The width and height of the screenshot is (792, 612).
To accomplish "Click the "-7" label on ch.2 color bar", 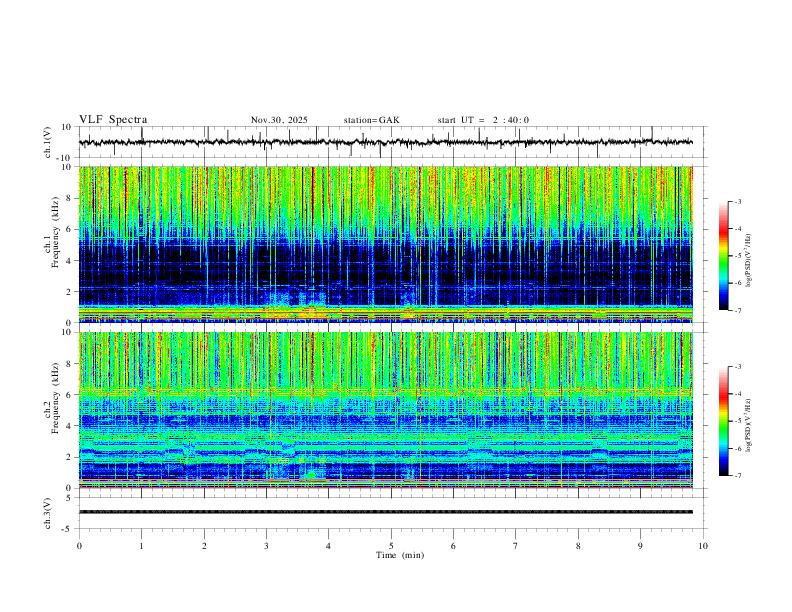I will [738, 476].
